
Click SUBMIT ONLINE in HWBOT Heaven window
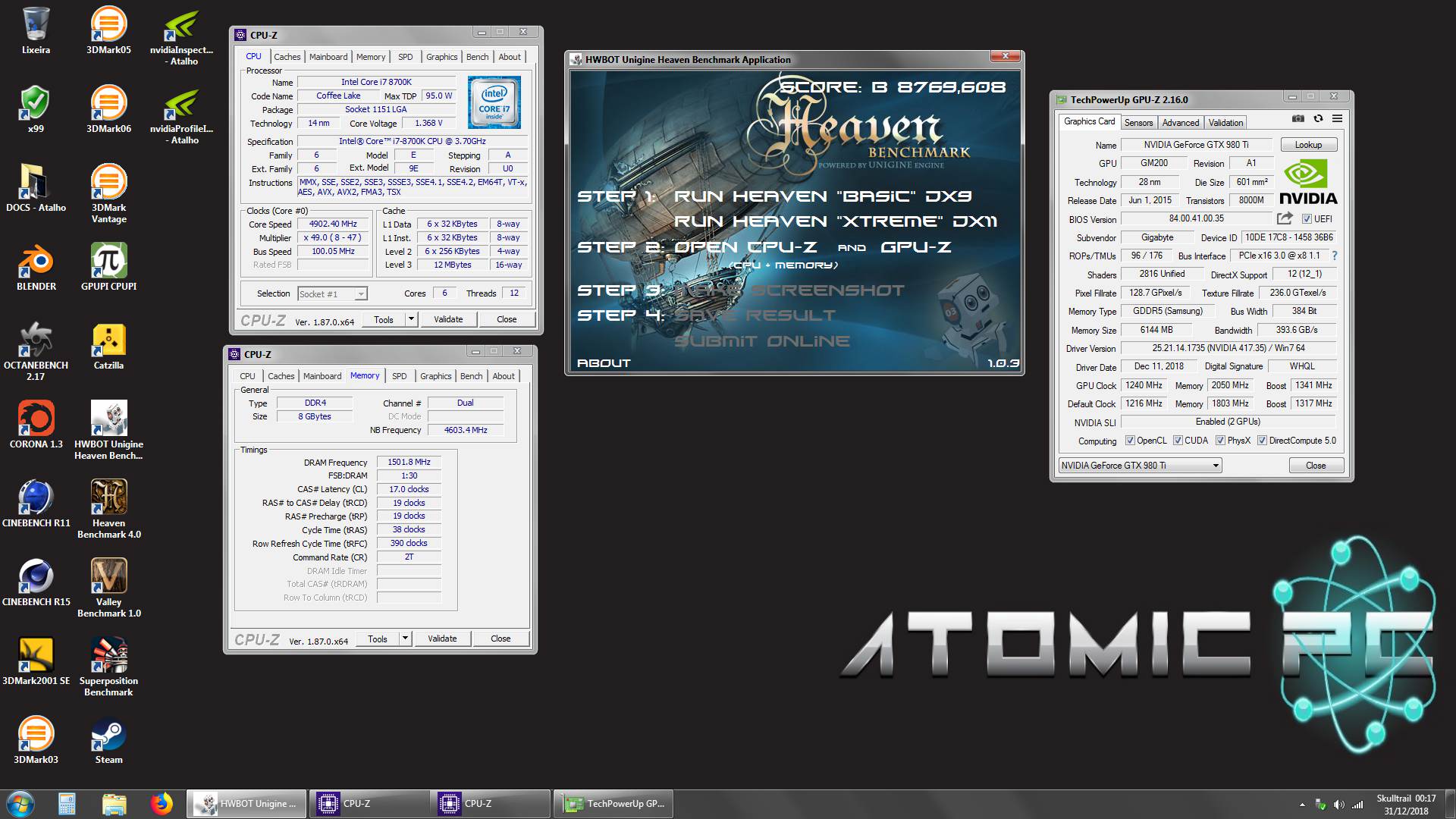coord(762,341)
